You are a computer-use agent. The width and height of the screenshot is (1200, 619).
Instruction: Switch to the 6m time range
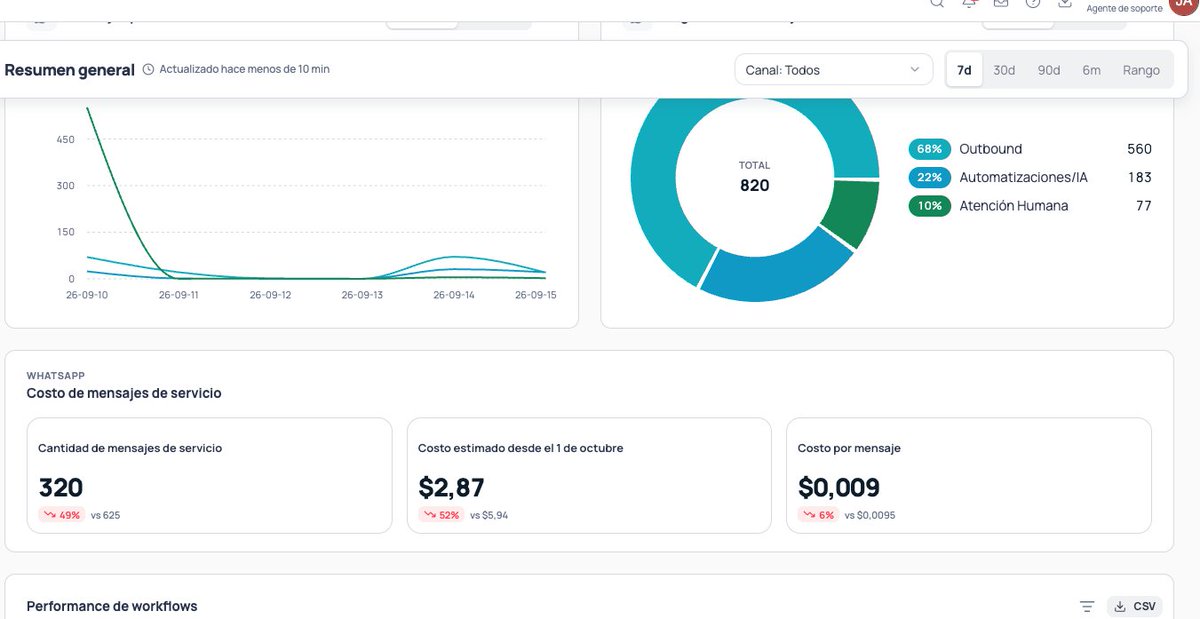pyautogui.click(x=1091, y=70)
